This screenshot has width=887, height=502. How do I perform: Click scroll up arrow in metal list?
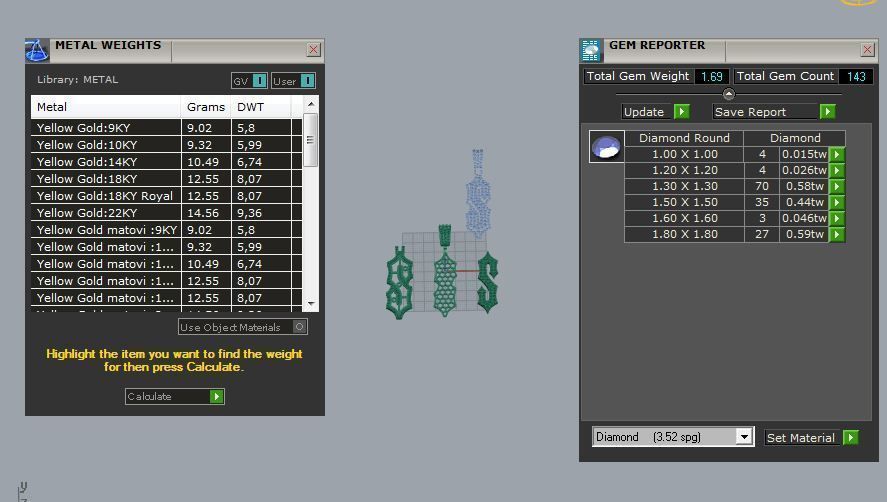[x=311, y=104]
